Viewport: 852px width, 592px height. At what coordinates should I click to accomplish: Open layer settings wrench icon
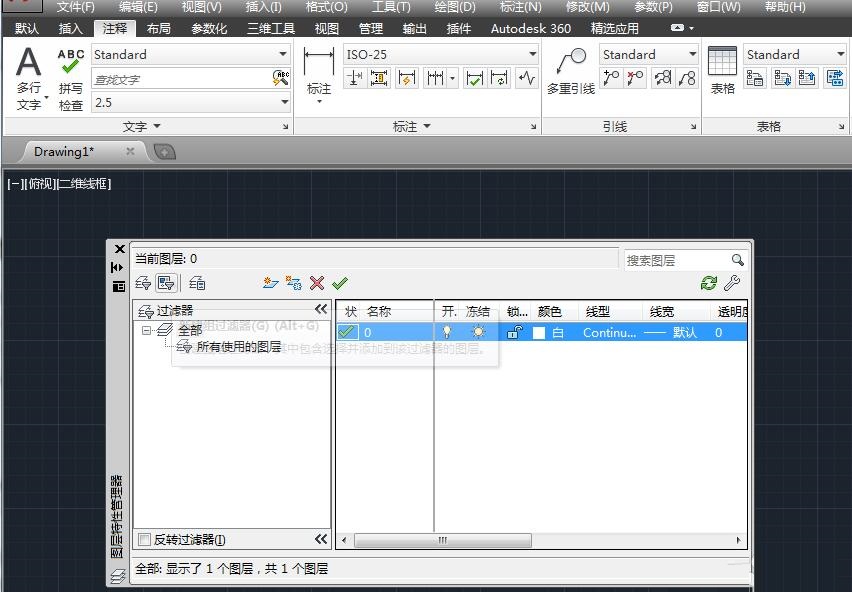pos(732,283)
